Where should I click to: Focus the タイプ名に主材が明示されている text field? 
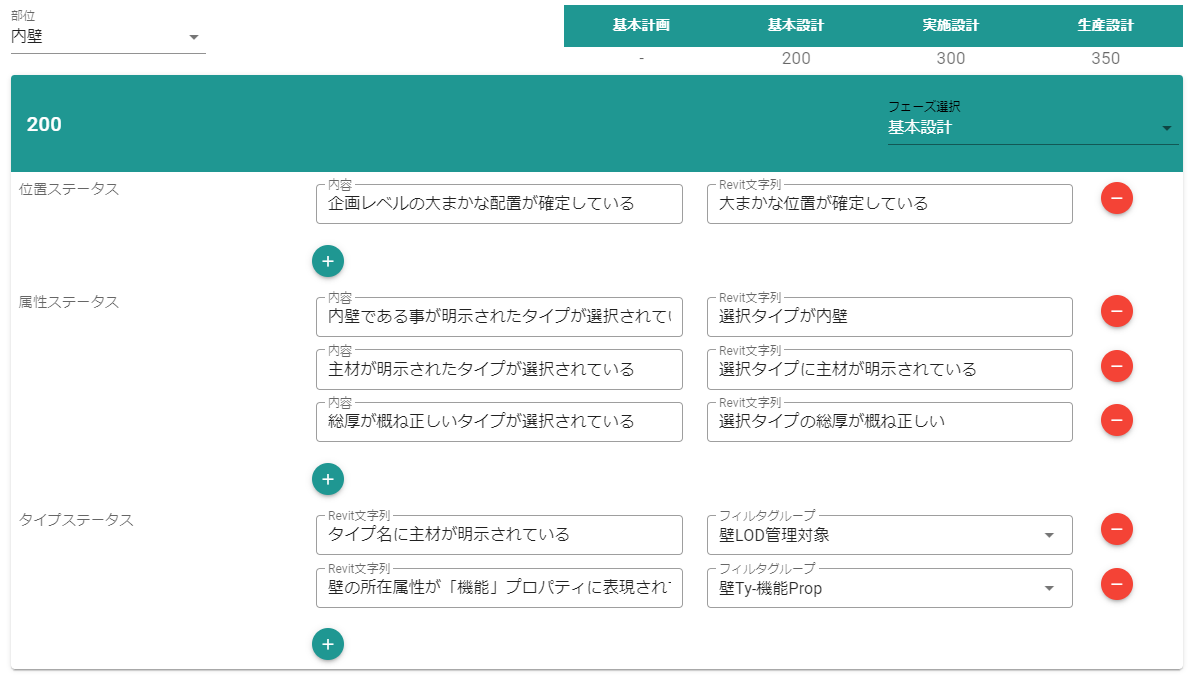pos(498,535)
